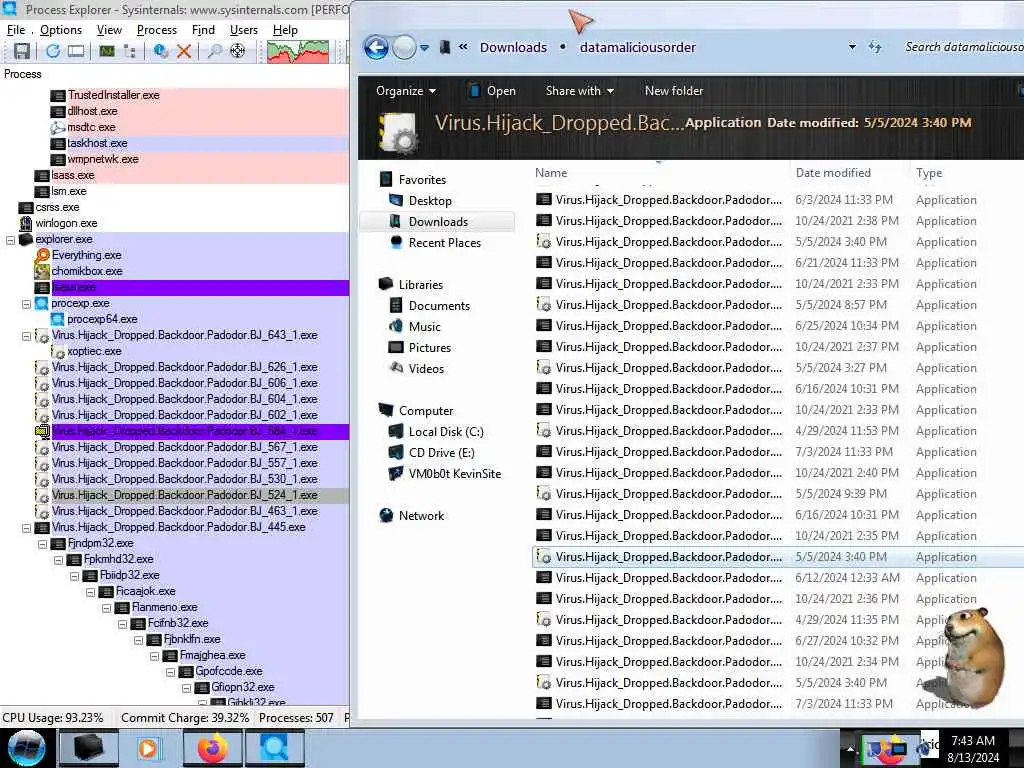
Task: Open the Share with dropdown
Action: pyautogui.click(x=579, y=91)
